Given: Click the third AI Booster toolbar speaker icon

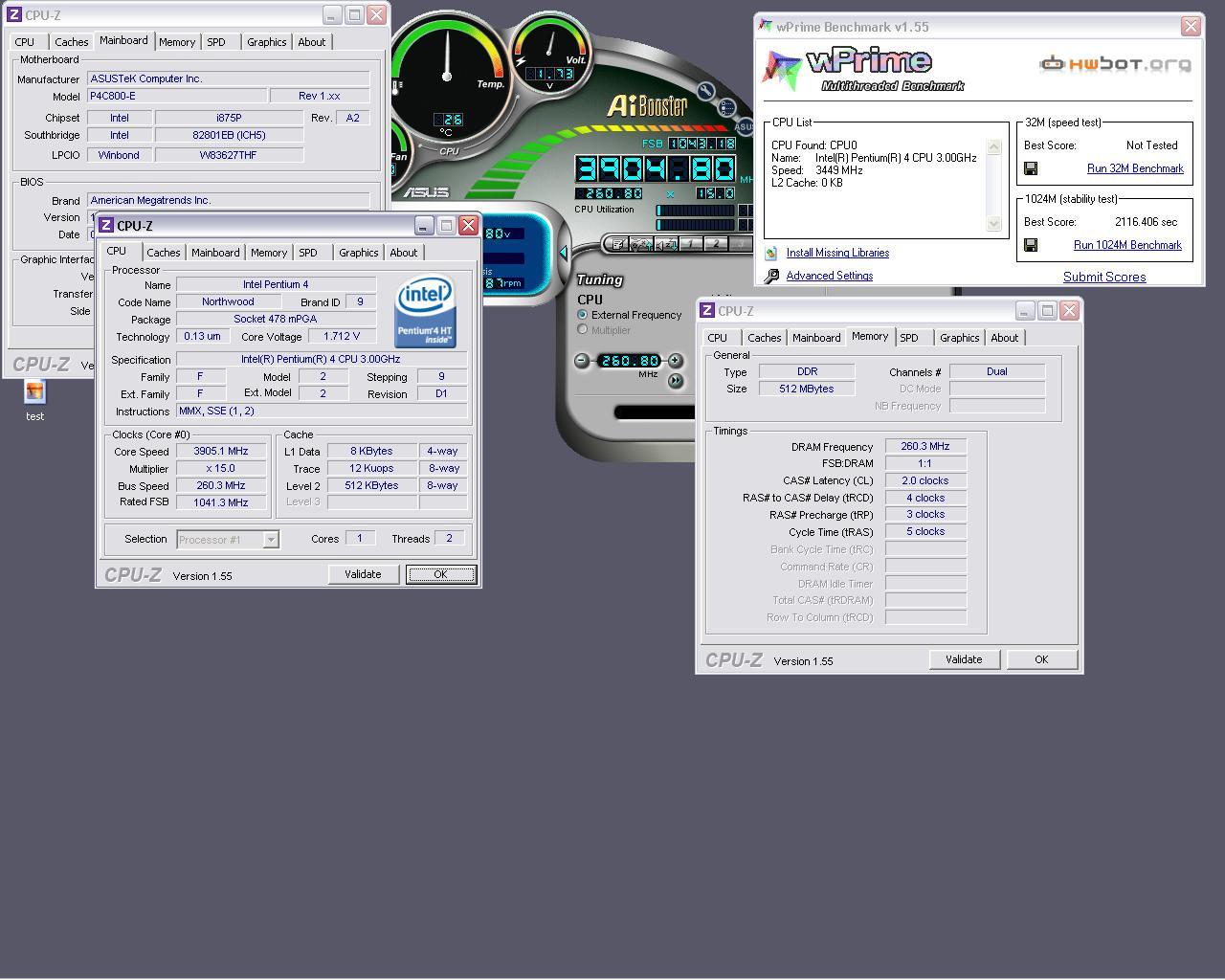Looking at the screenshot, I should (x=666, y=244).
